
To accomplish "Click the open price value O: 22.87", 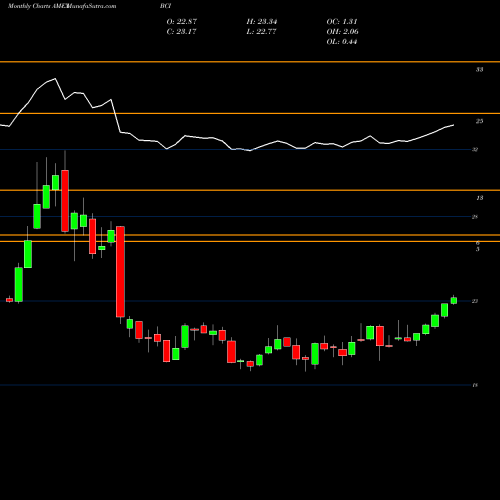I will coord(182,22).
